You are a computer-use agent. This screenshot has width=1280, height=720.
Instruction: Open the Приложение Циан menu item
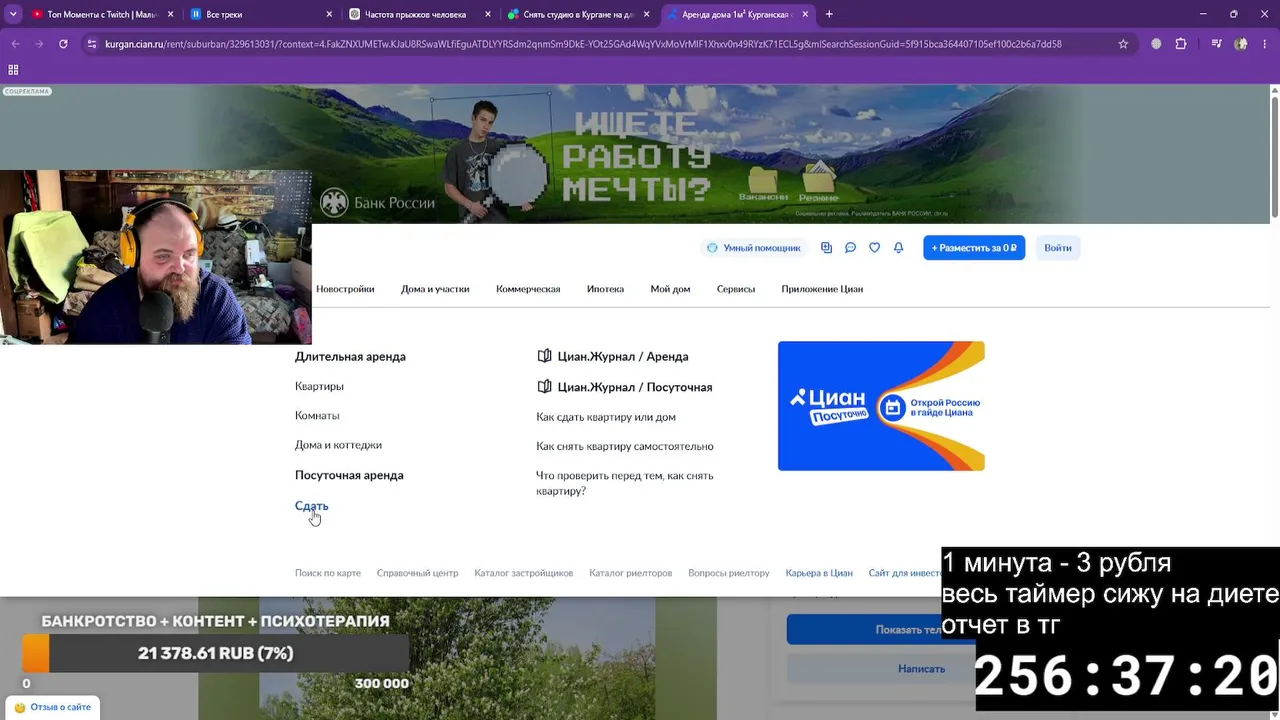point(822,289)
